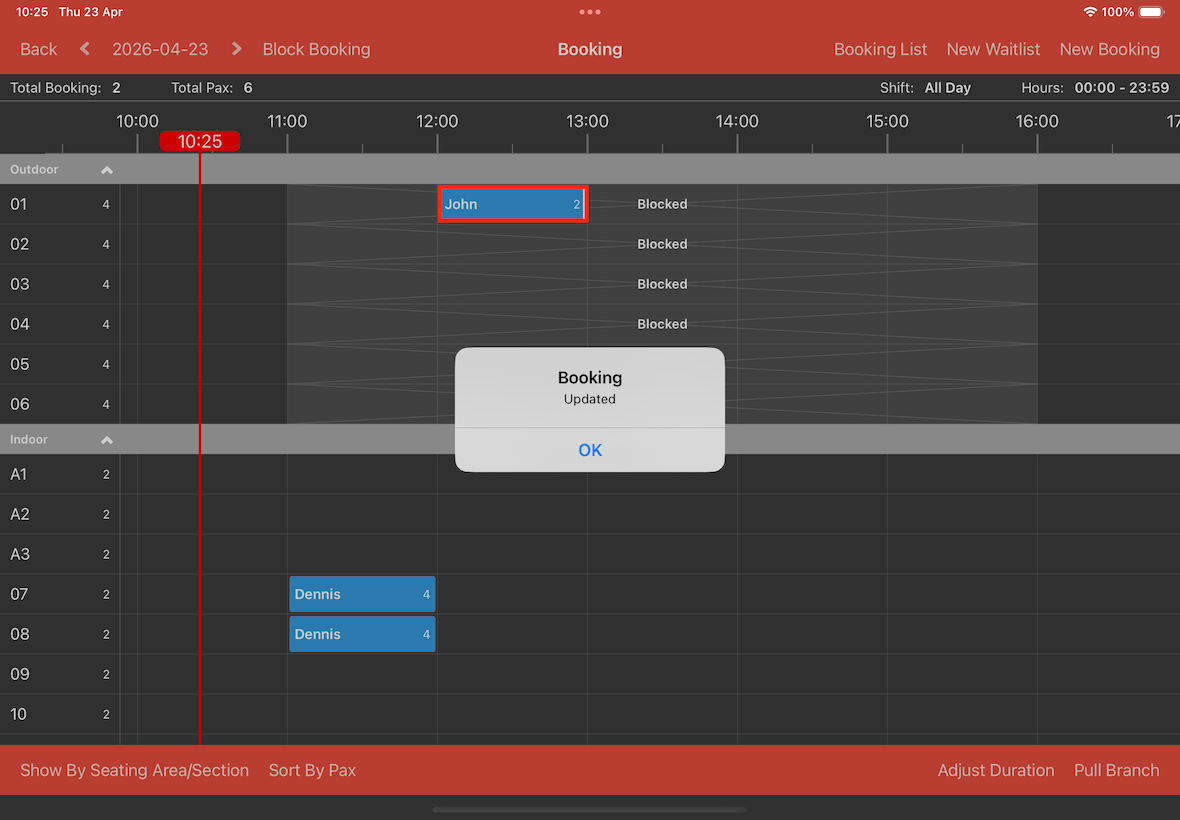The height and width of the screenshot is (820, 1180).
Task: Select Dennis booking on table 08
Action: pos(362,634)
